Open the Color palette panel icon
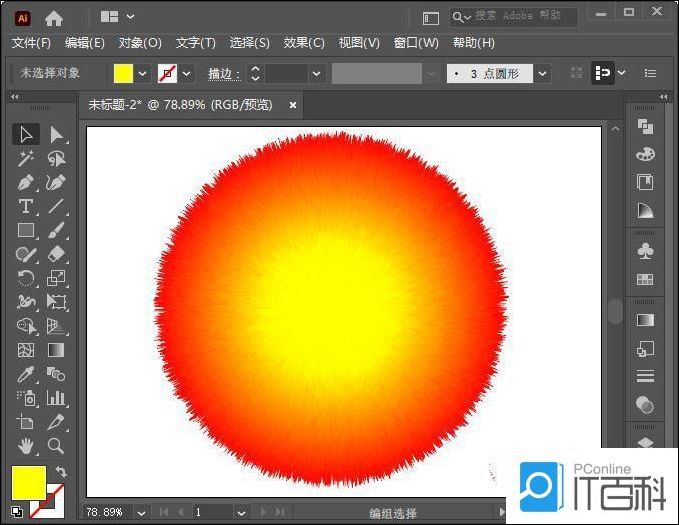The height and width of the screenshot is (525, 679). [x=645, y=154]
